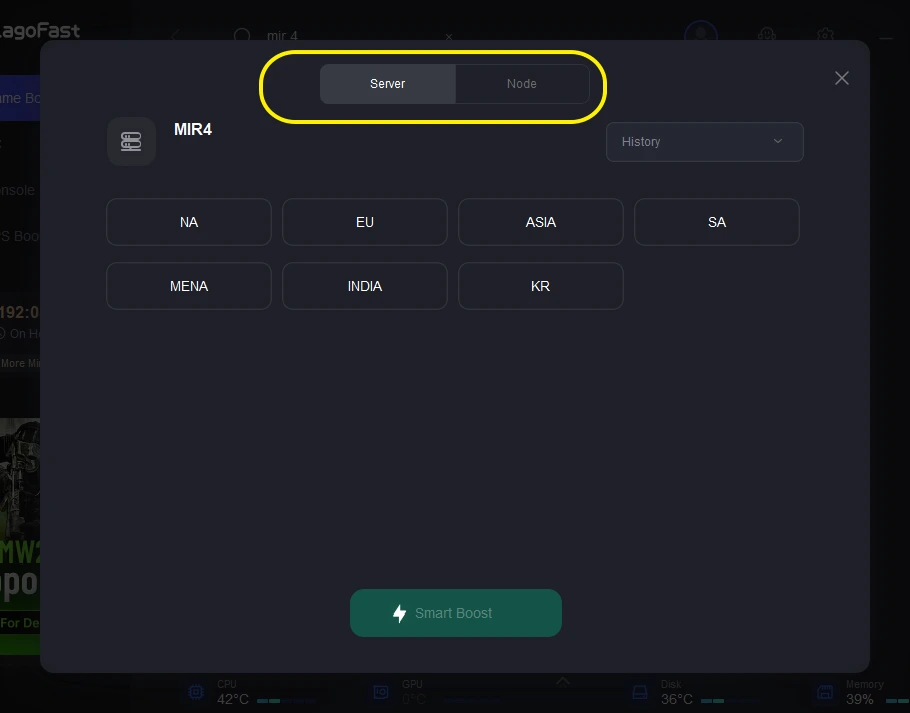Viewport: 910px width, 713px height.
Task: Click the Smart Boost button
Action: click(456, 613)
